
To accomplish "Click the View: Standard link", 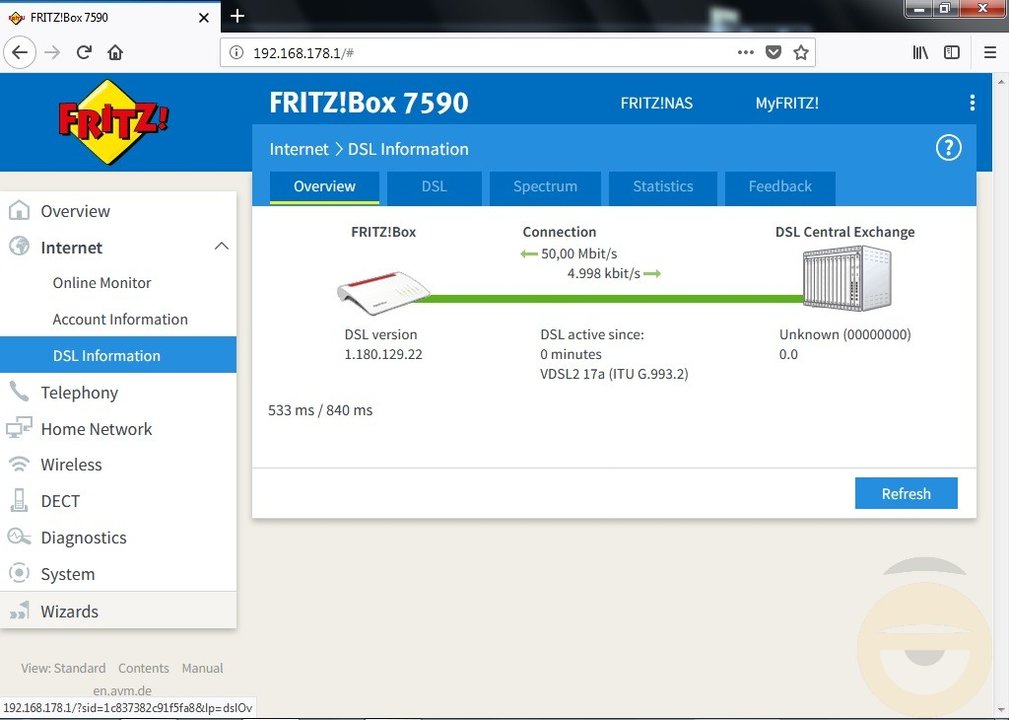I will click(x=63, y=668).
